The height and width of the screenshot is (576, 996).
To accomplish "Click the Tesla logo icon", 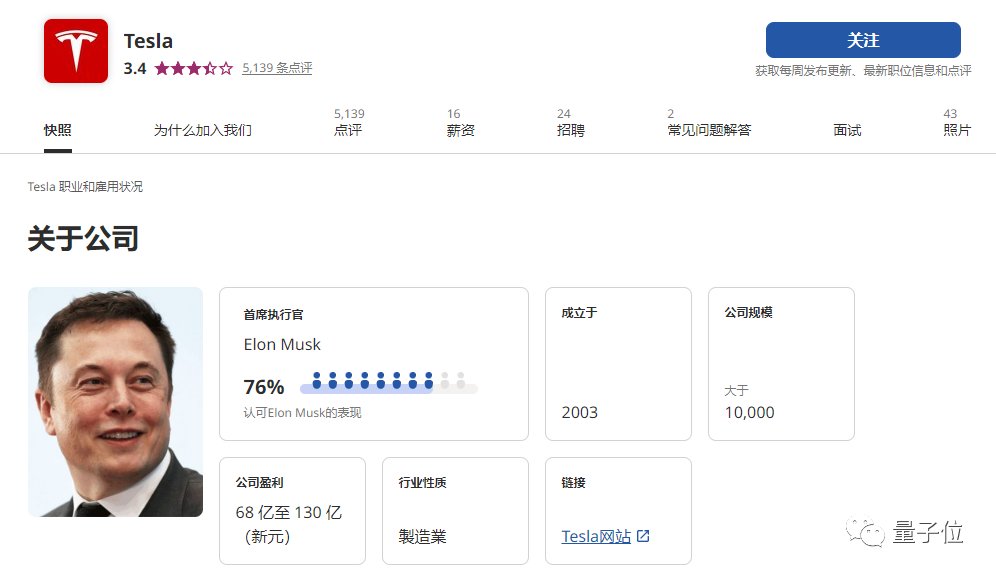I will point(75,50).
